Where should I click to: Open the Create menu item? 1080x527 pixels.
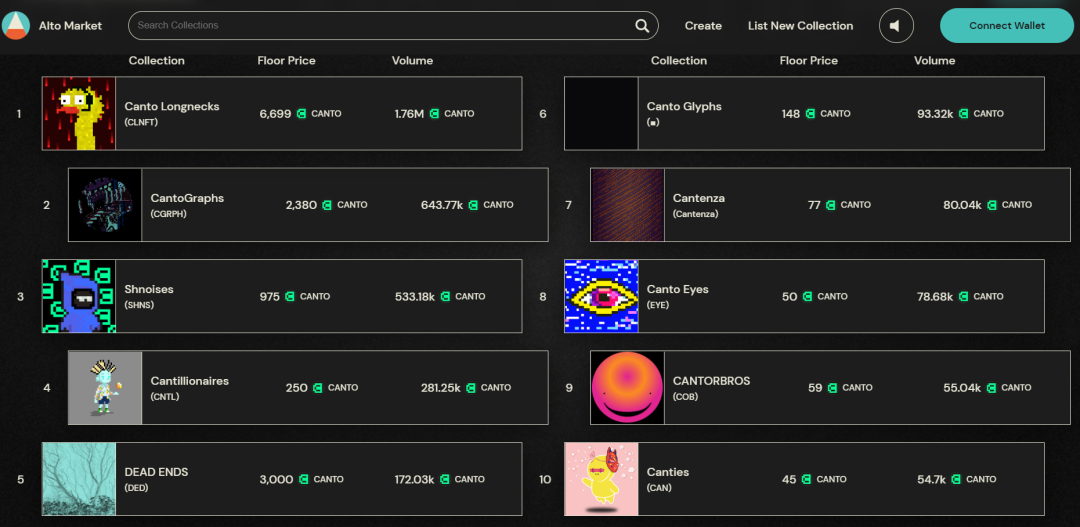[x=703, y=26]
